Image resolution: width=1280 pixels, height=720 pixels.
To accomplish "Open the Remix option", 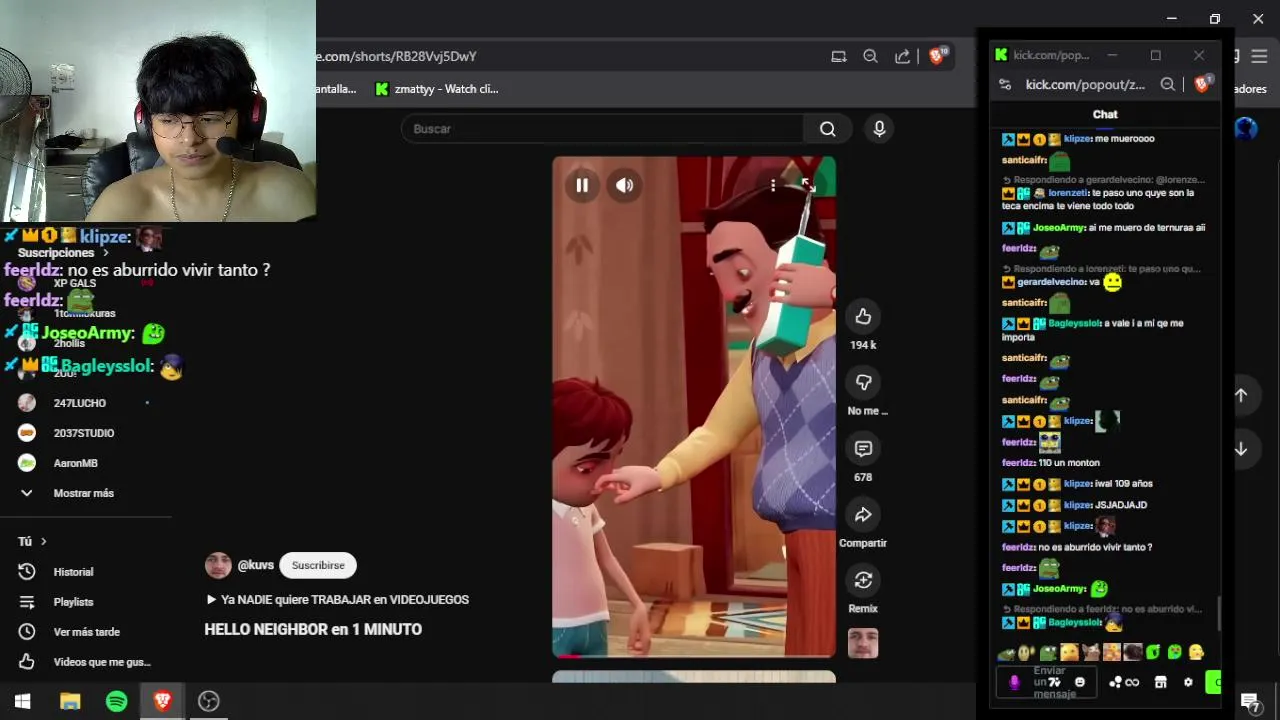I will 863,581.
